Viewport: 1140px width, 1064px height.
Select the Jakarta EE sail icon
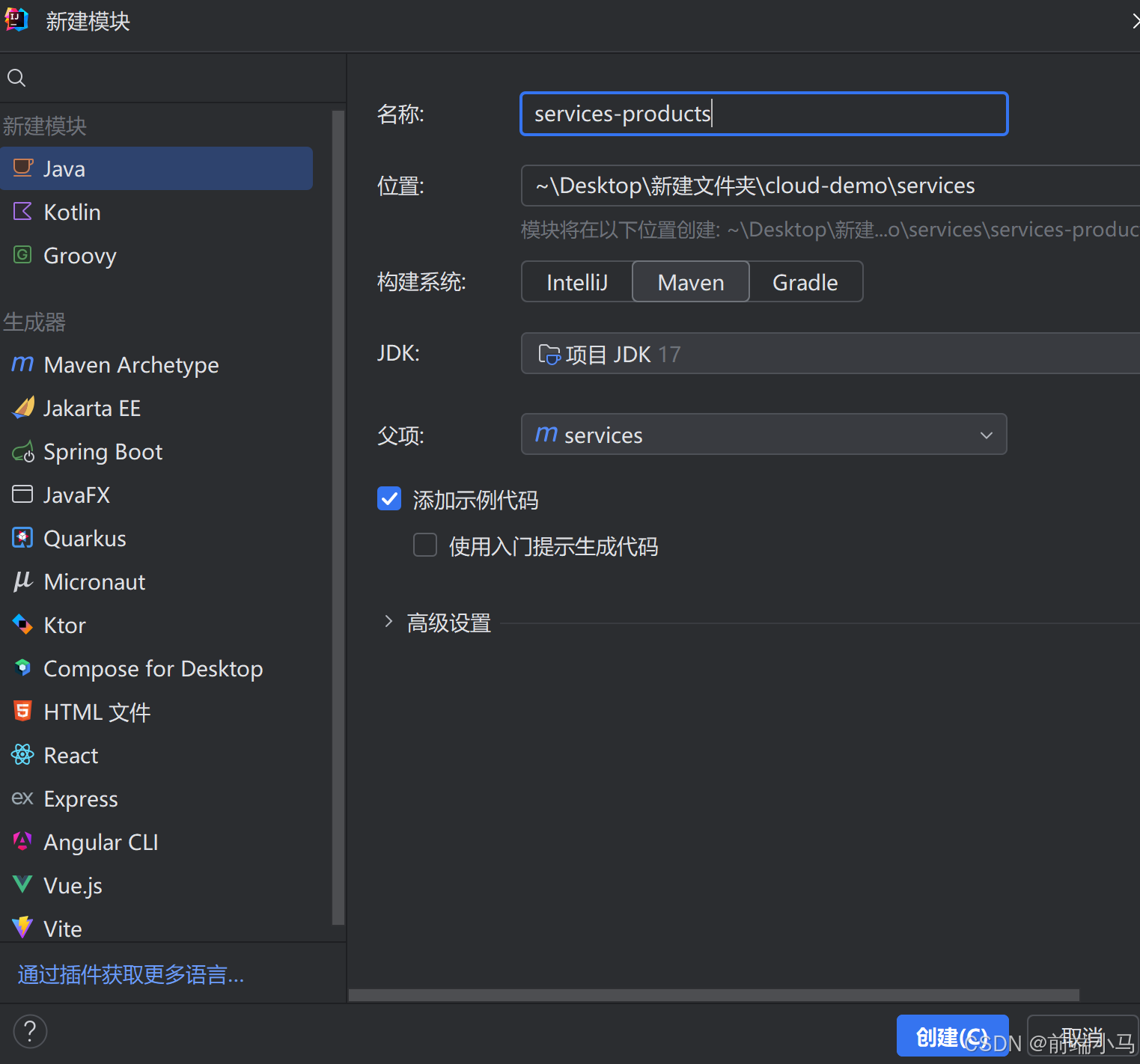click(23, 407)
